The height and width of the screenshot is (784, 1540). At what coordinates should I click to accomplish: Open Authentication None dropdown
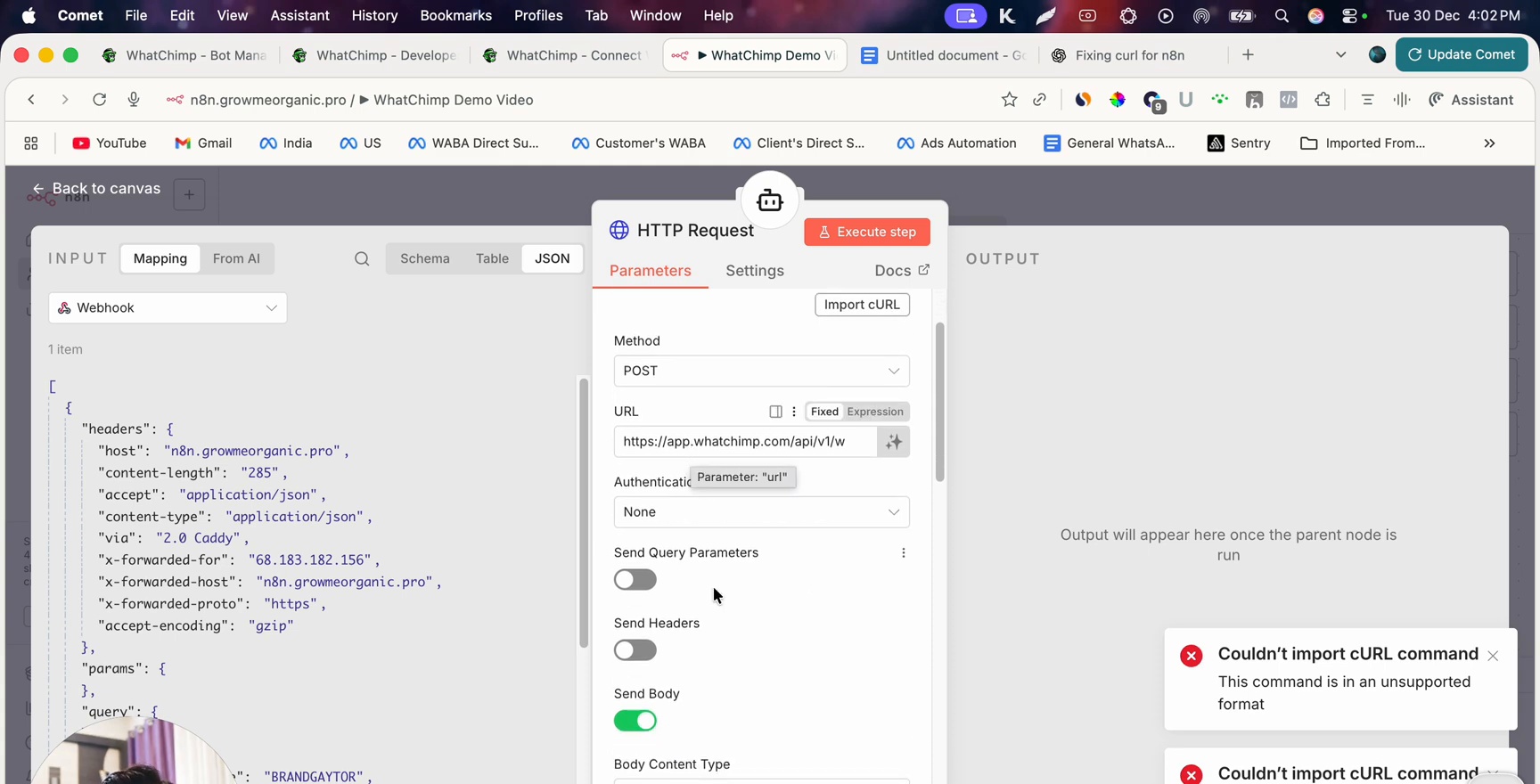click(x=761, y=512)
